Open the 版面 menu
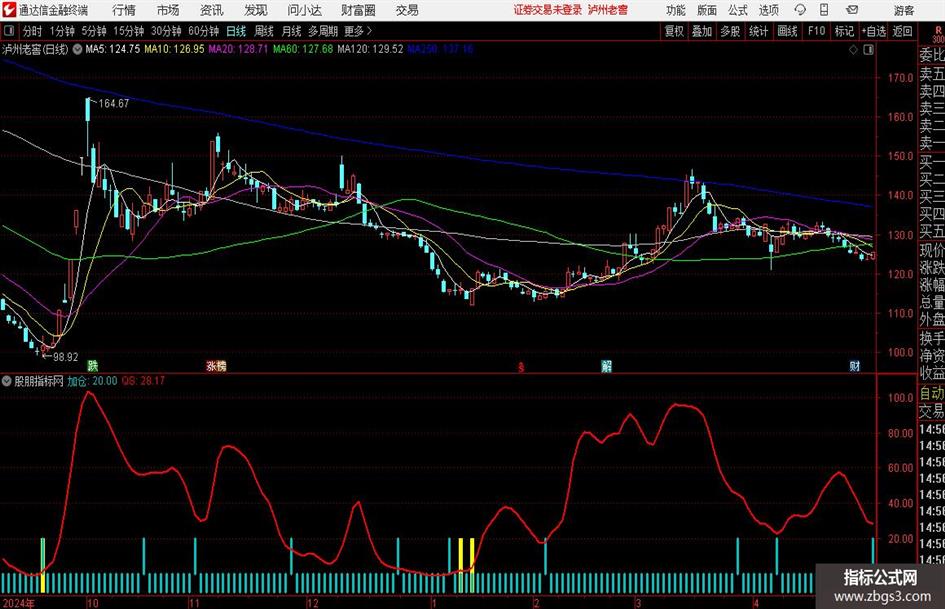This screenshot has width=945, height=609. (x=706, y=10)
